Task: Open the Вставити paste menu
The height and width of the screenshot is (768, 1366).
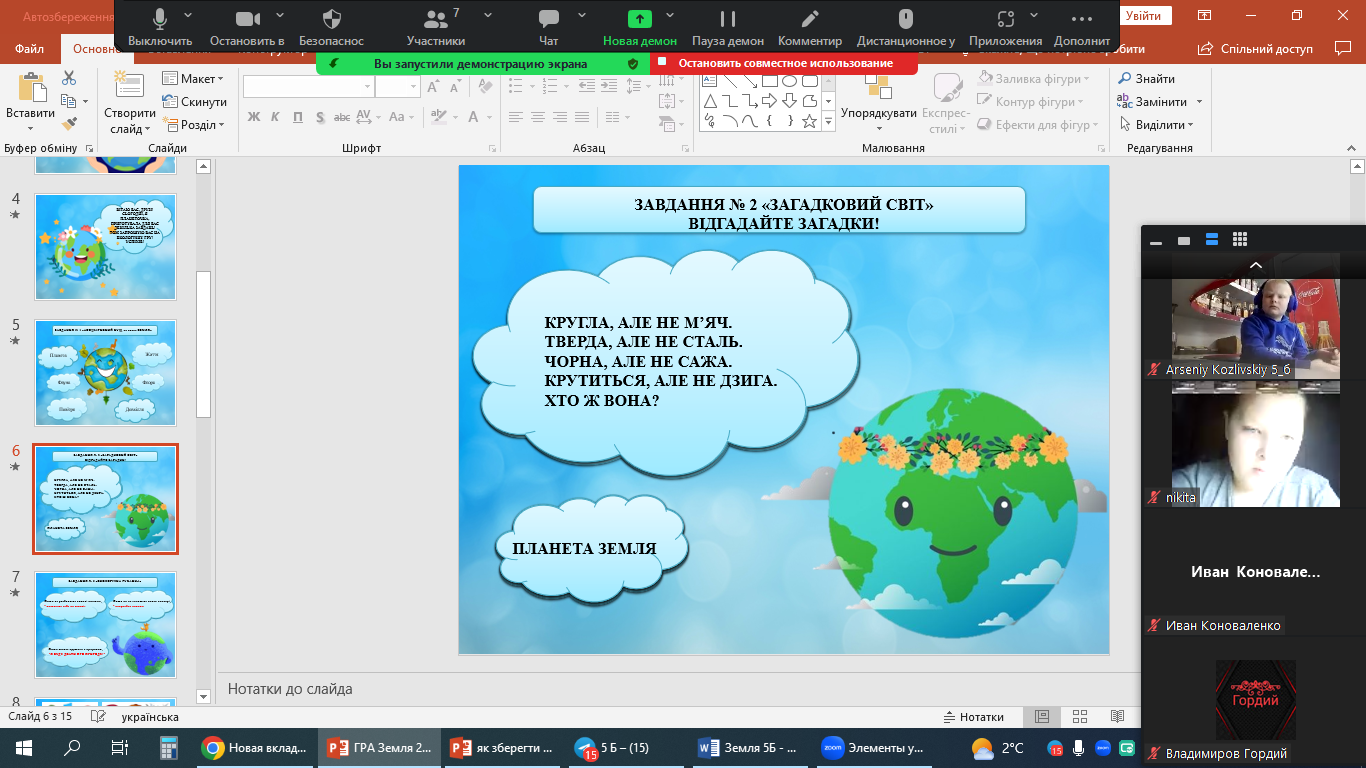Action: pos(30,103)
